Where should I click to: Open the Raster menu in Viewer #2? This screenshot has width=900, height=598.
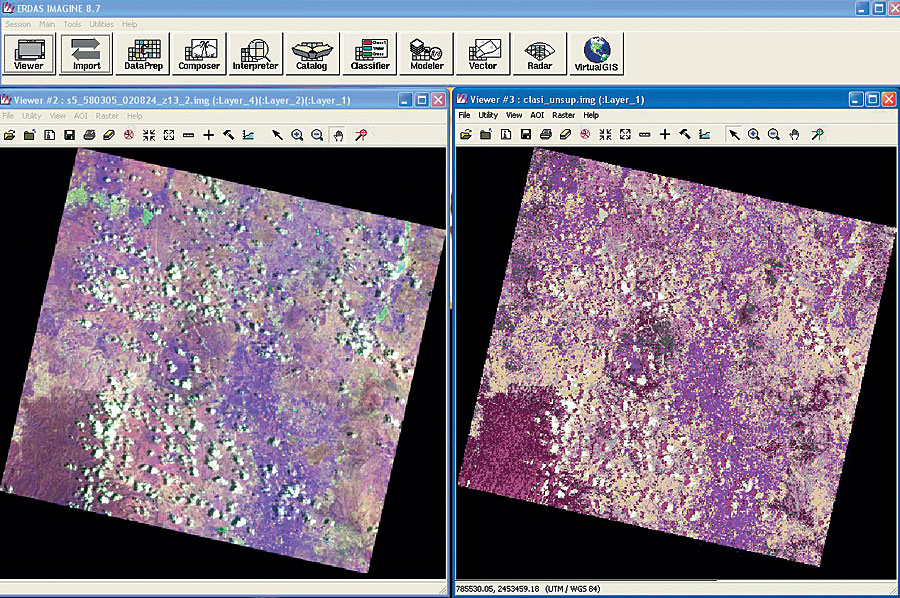[107, 115]
